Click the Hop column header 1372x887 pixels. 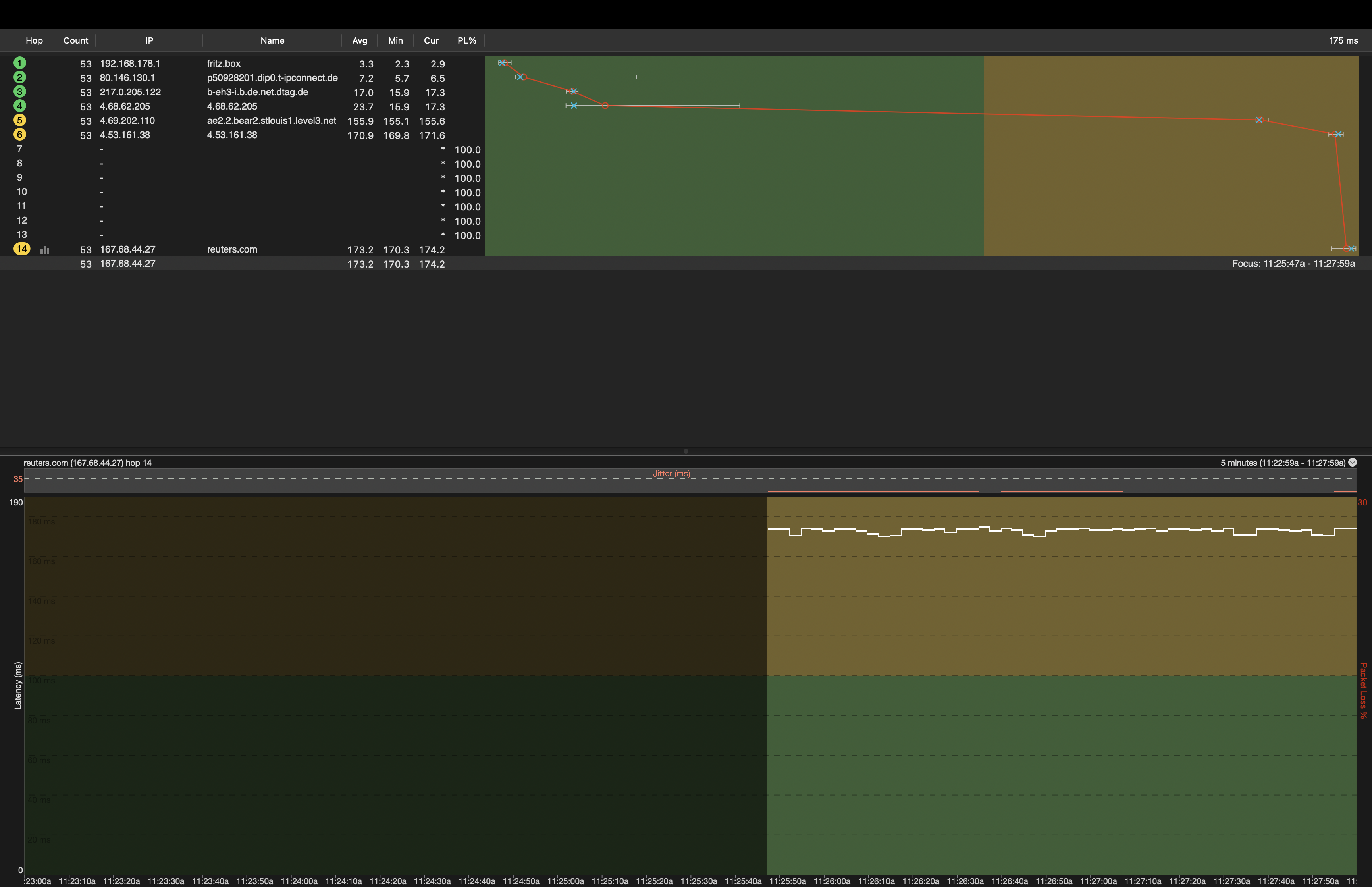tap(34, 40)
